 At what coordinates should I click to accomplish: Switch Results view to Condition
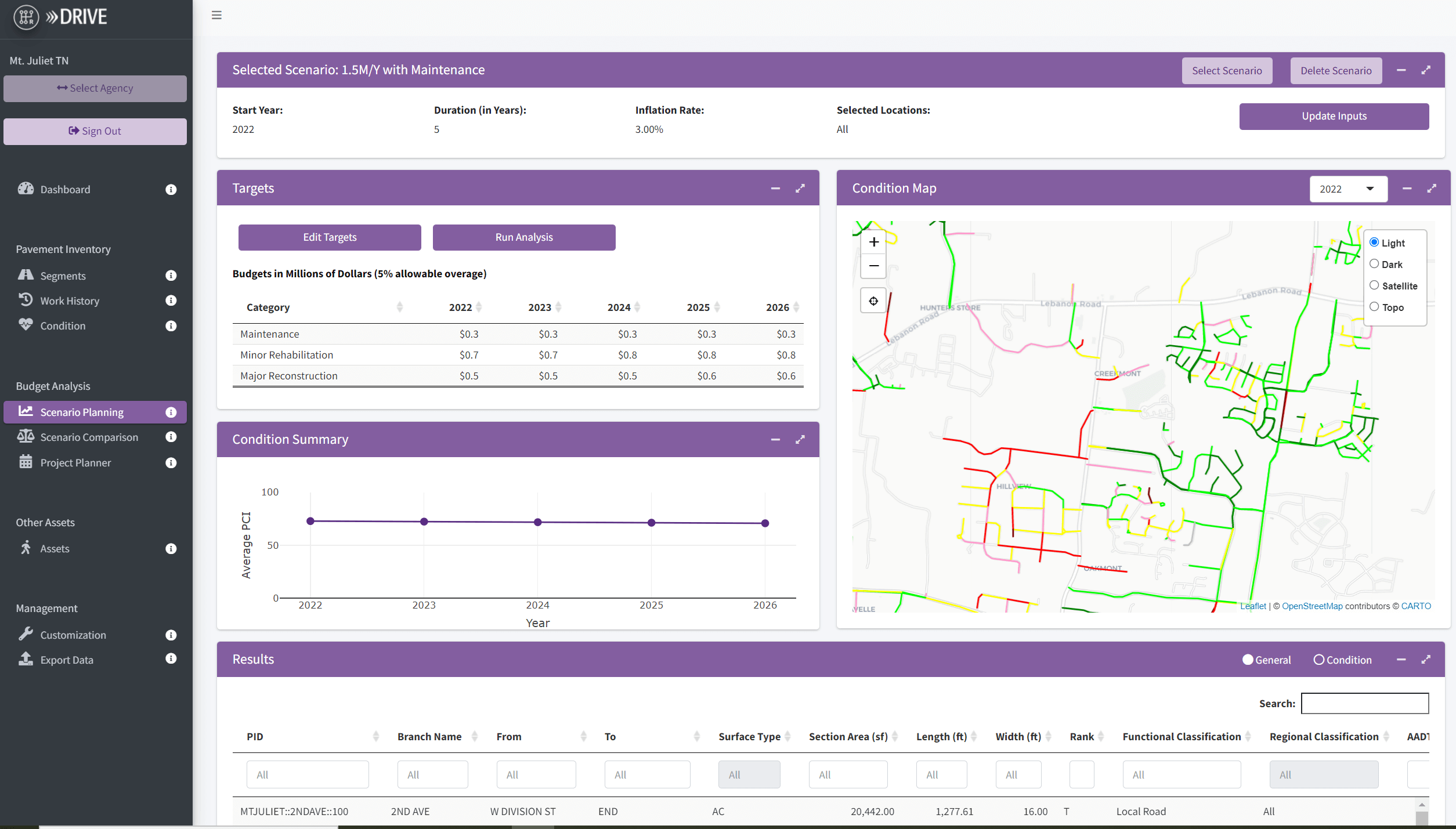click(1318, 660)
